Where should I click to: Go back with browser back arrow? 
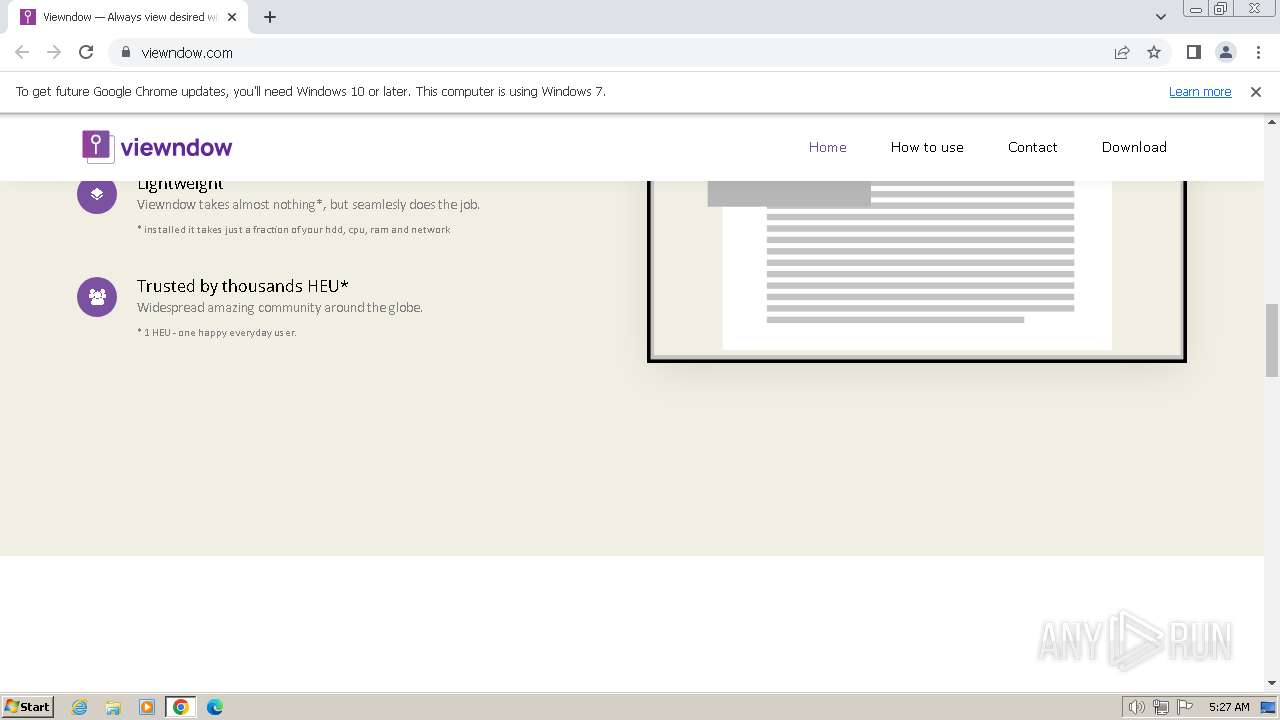(22, 52)
